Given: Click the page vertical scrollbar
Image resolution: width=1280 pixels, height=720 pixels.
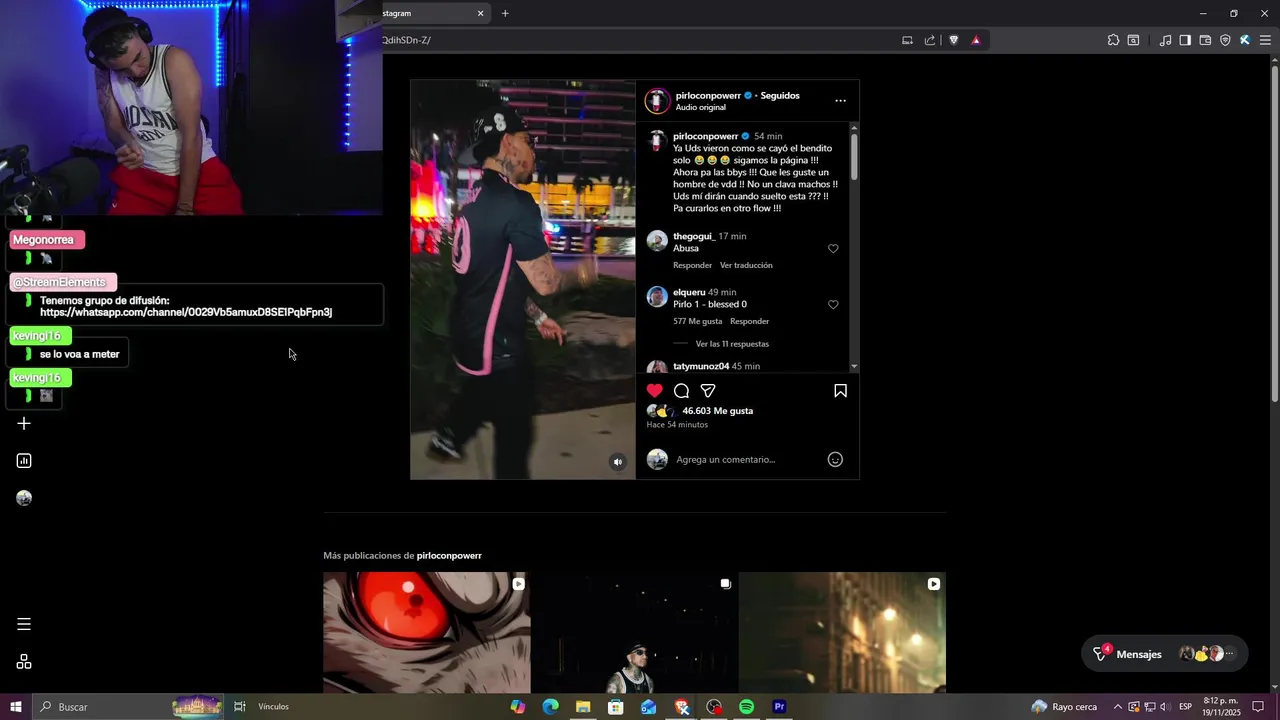Looking at the screenshot, I should tap(1274, 233).
